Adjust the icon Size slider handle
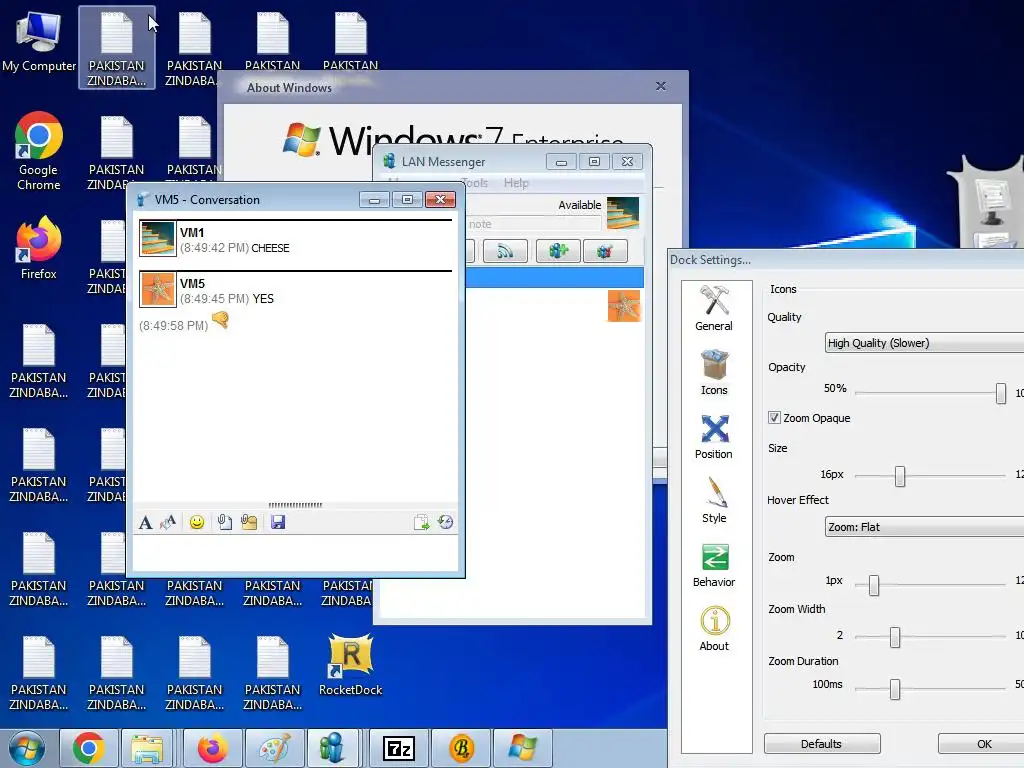 coord(900,476)
